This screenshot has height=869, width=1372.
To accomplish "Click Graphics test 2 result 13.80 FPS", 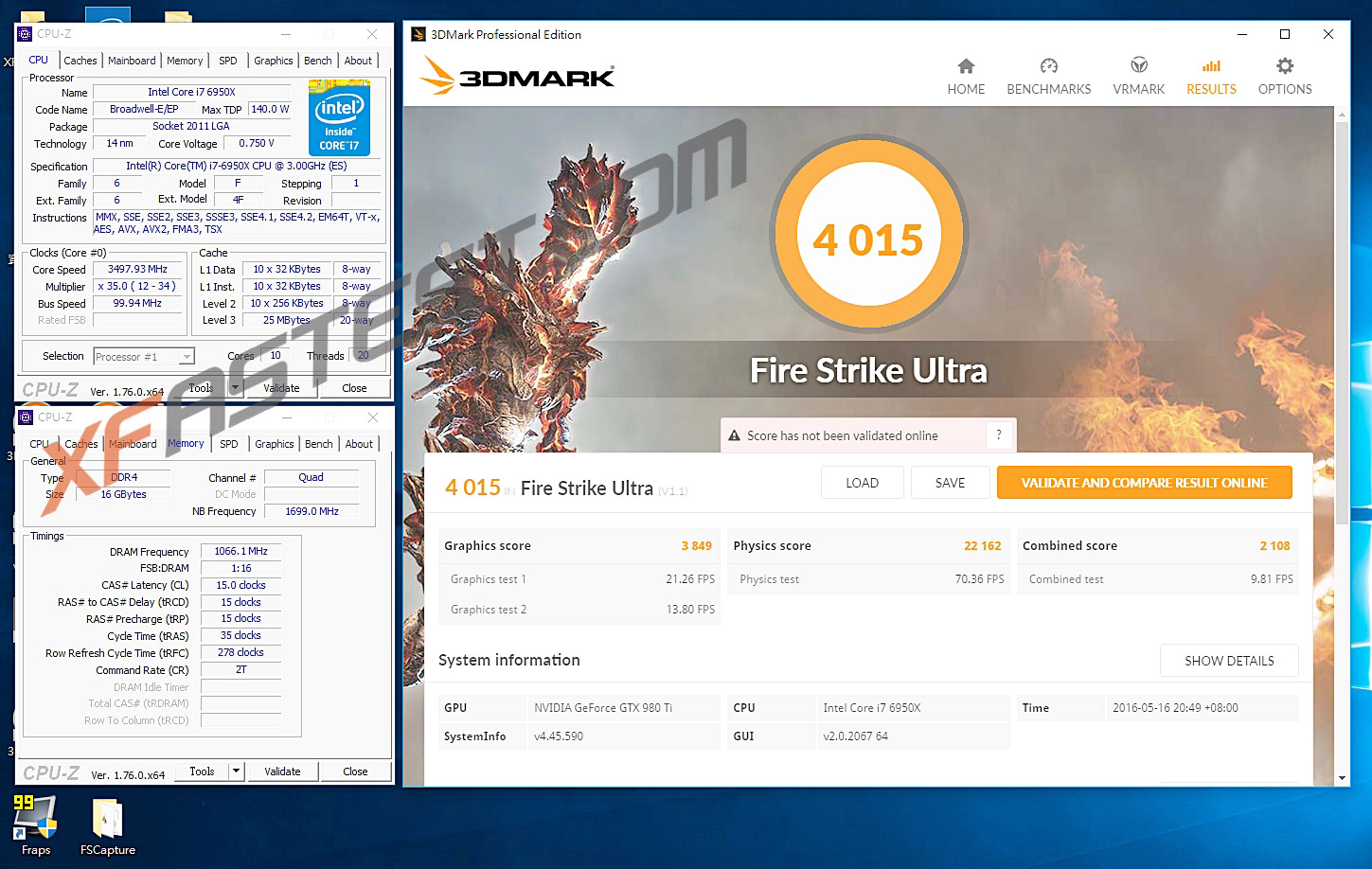I will point(690,610).
